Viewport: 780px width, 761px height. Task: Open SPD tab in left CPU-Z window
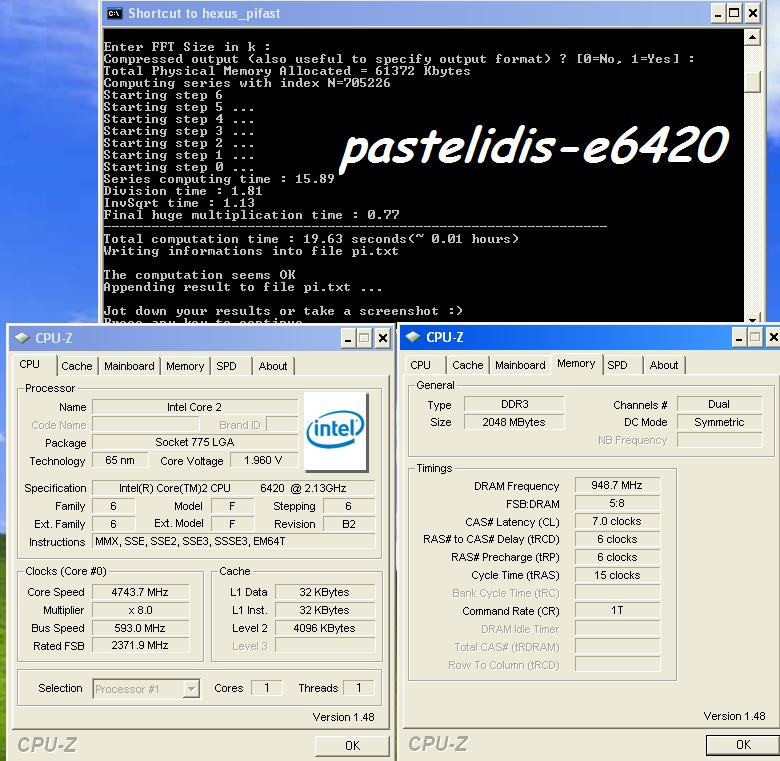pos(226,366)
